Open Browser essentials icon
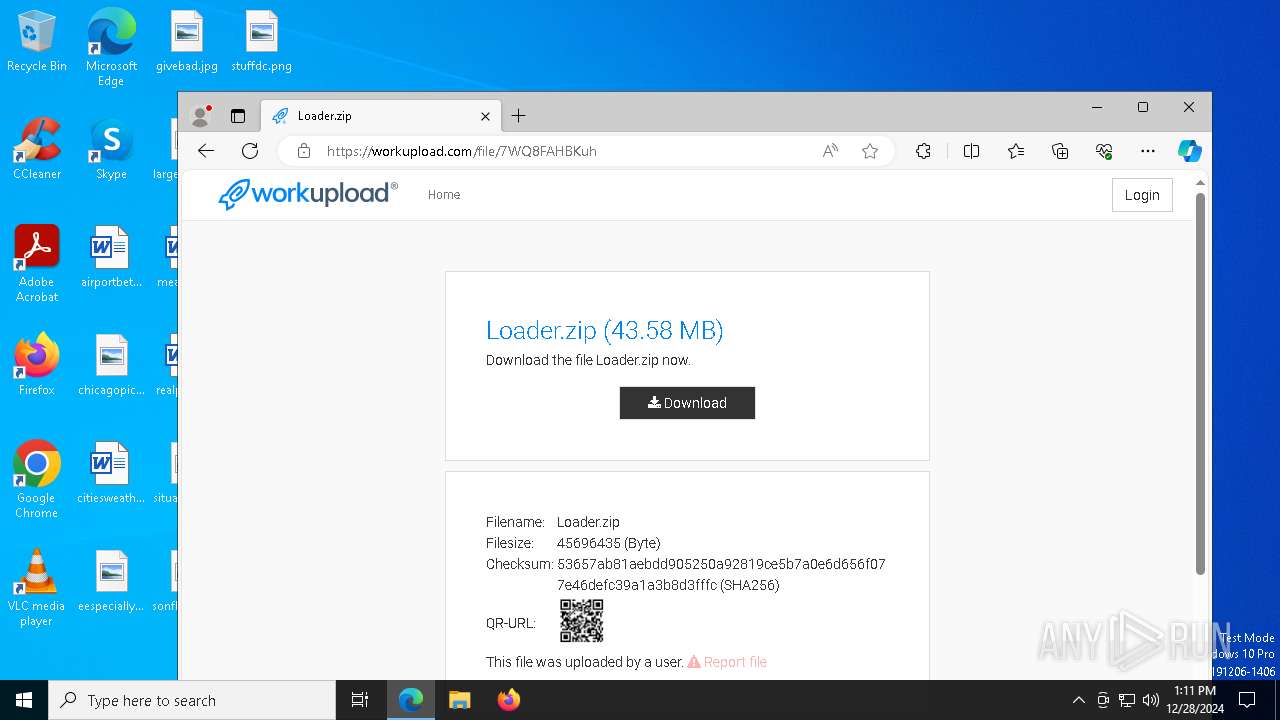This screenshot has width=1280, height=720. click(x=1104, y=151)
